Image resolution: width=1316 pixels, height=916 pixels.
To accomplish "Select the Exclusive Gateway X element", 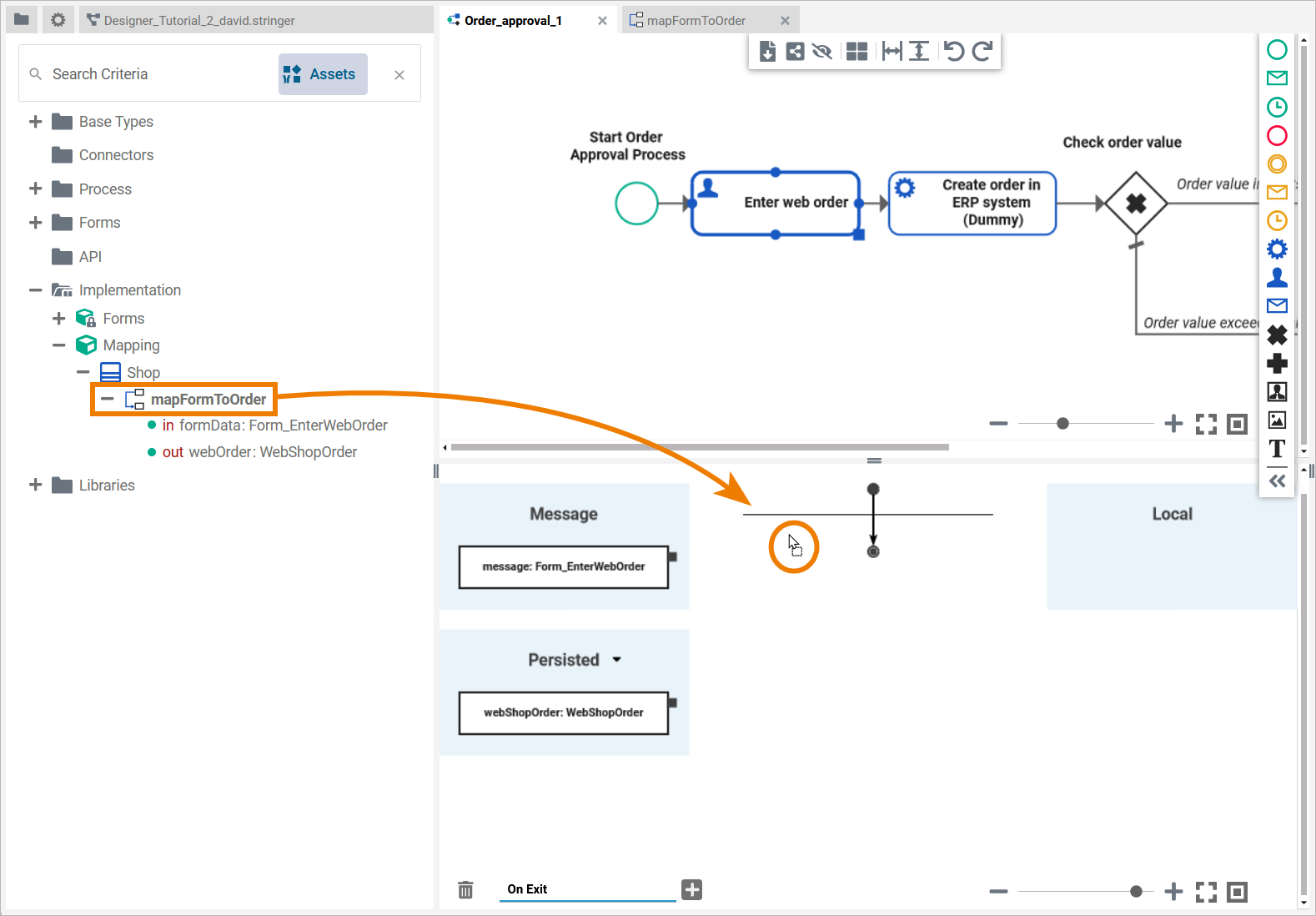I will [1277, 335].
